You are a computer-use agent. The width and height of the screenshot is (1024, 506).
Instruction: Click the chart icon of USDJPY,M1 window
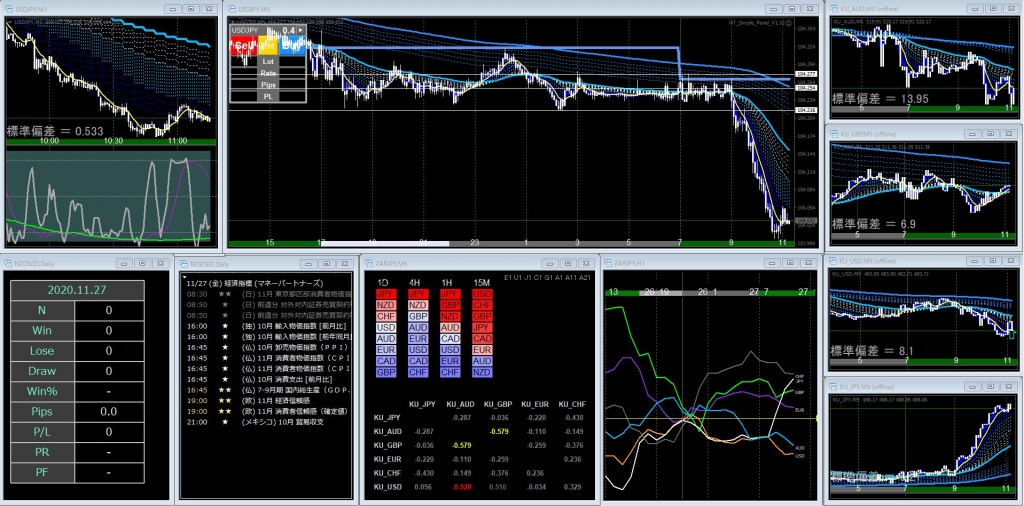tap(9, 9)
